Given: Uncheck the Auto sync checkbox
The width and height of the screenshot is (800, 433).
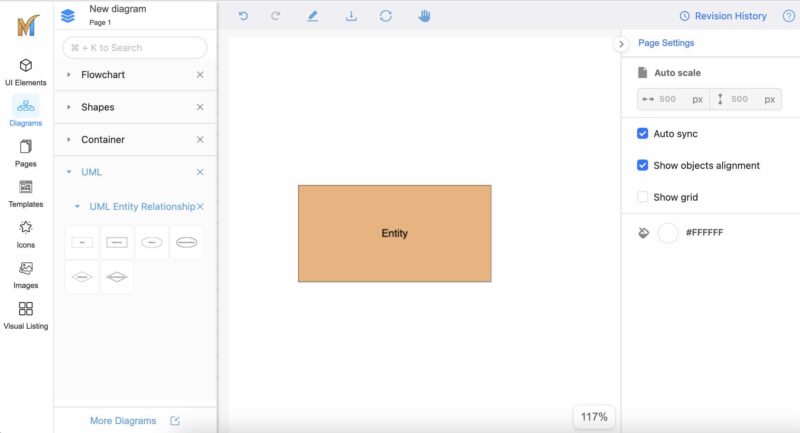Looking at the screenshot, I should [x=643, y=134].
